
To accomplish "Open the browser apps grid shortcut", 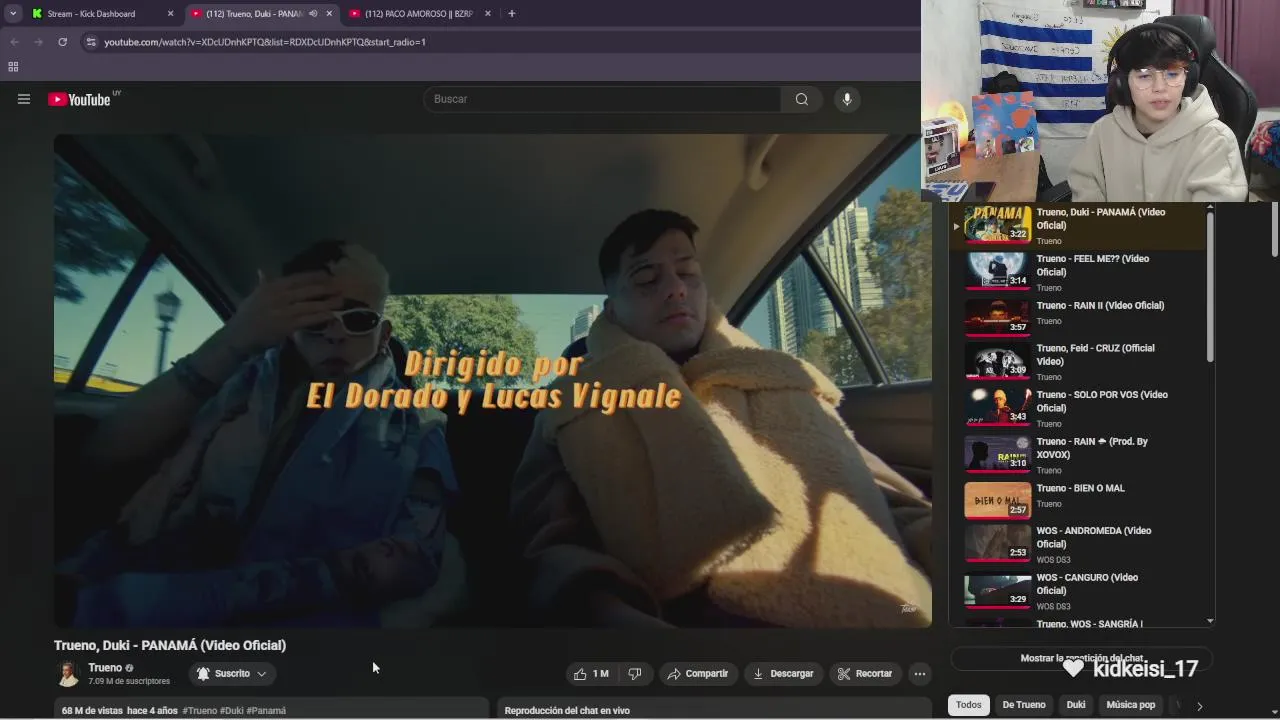I will (x=13, y=67).
